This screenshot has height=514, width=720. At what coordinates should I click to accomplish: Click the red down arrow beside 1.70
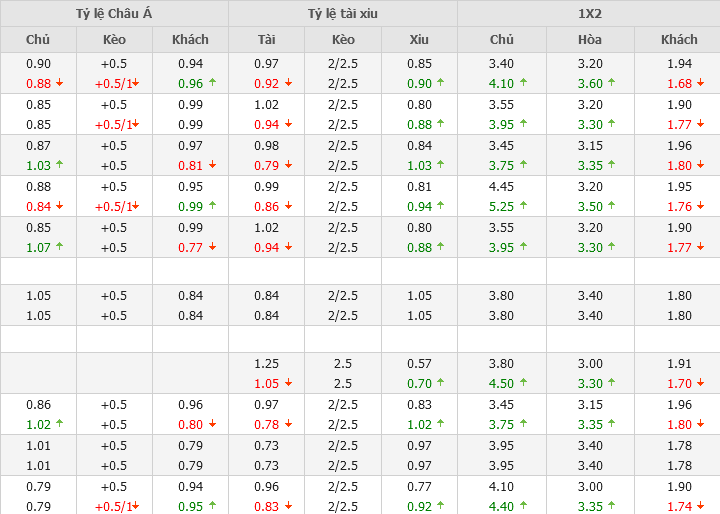tap(700, 383)
